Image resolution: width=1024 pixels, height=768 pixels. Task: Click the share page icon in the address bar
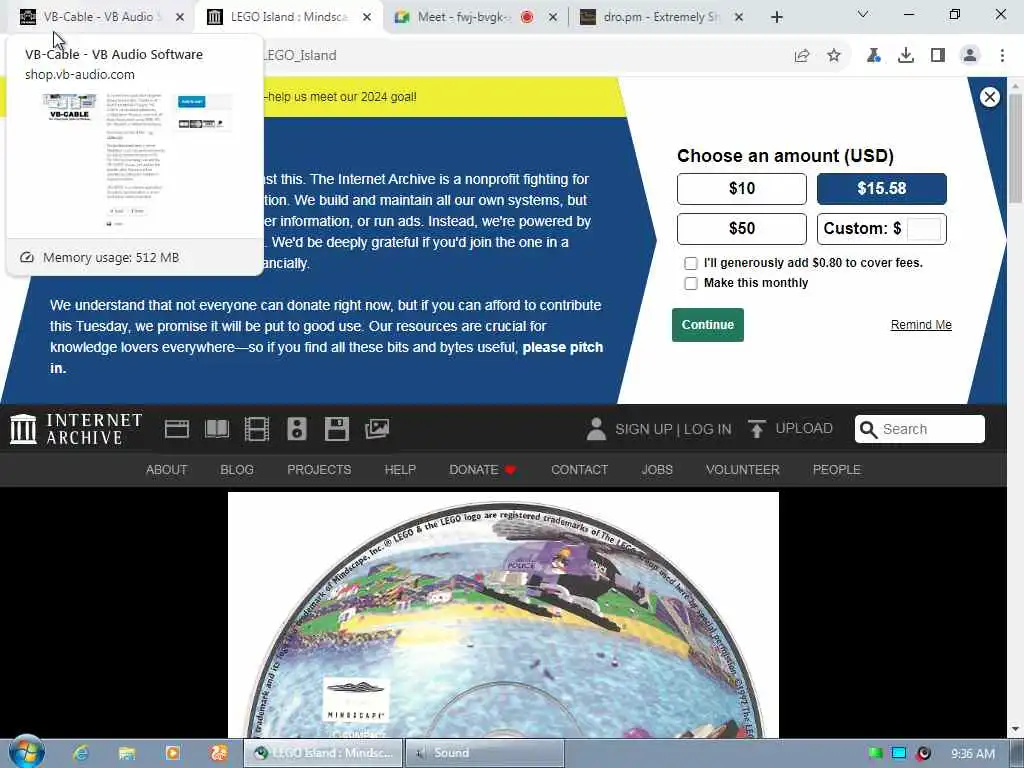[802, 56]
